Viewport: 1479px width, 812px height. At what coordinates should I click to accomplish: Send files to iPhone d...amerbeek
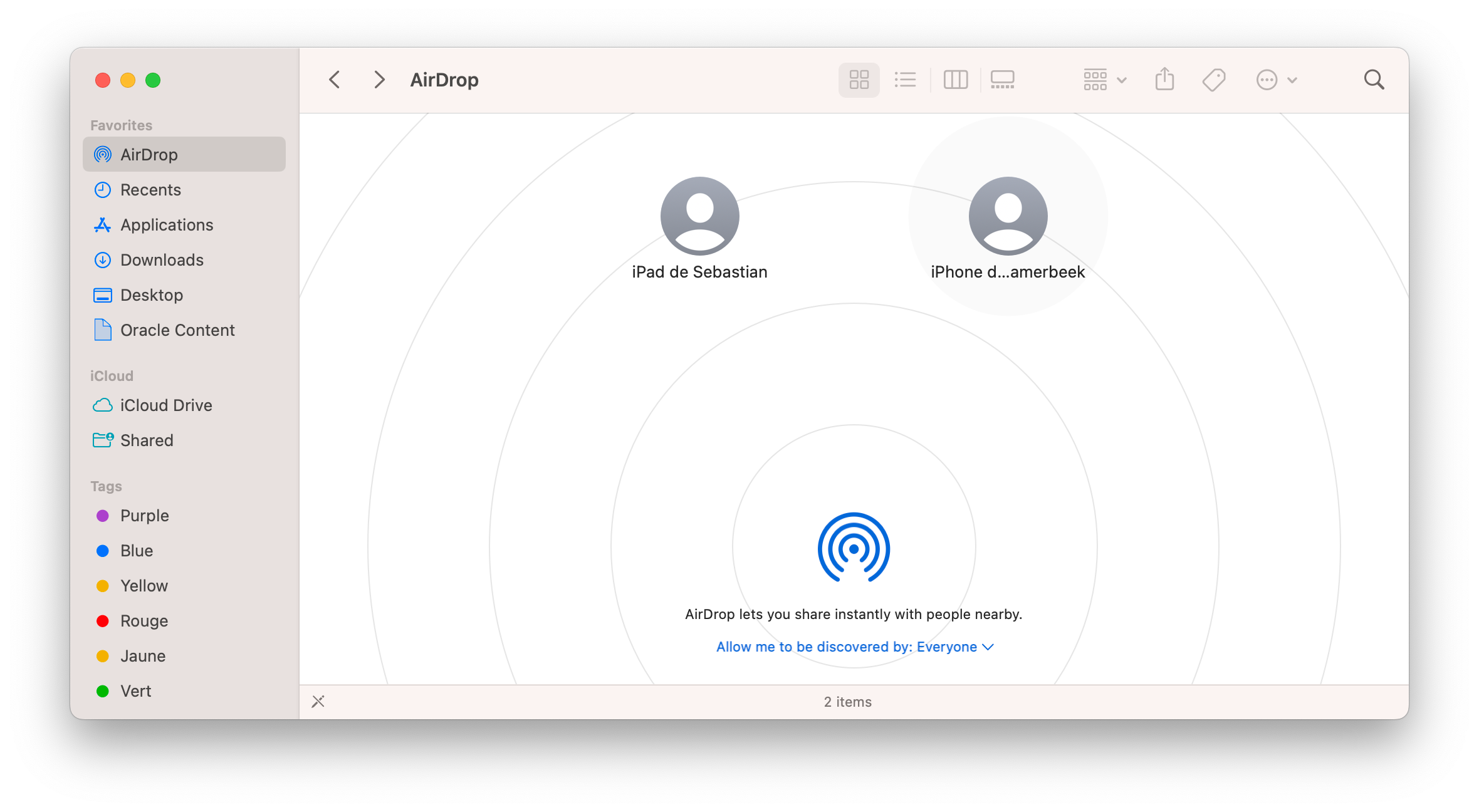[x=1007, y=216]
